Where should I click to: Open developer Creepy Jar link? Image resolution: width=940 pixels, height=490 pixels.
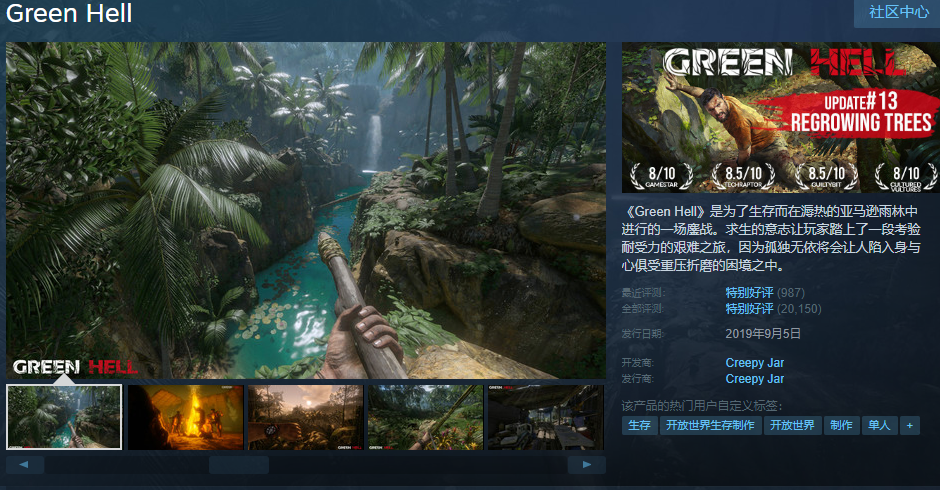754,363
